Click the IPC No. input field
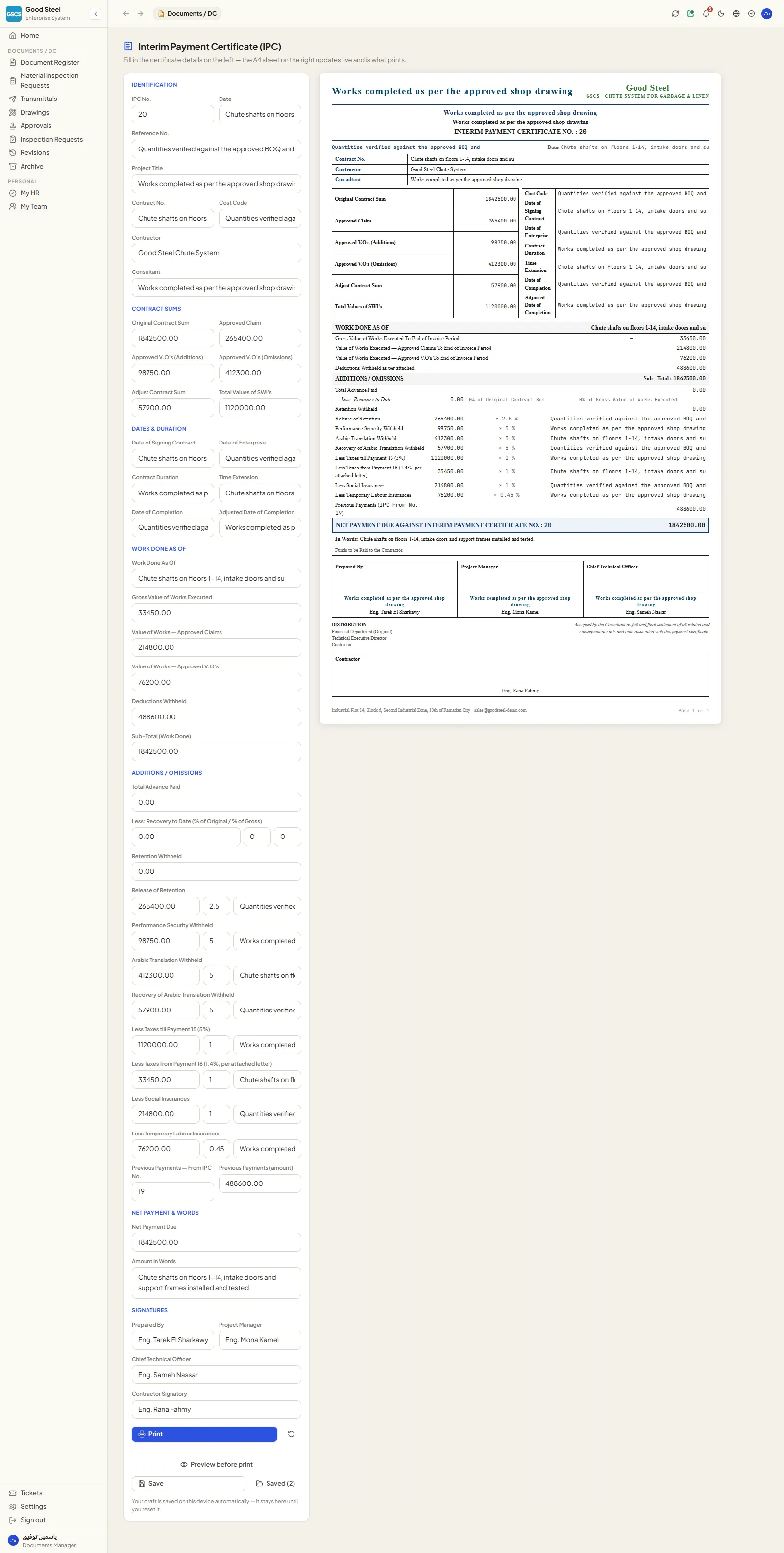 173,114
